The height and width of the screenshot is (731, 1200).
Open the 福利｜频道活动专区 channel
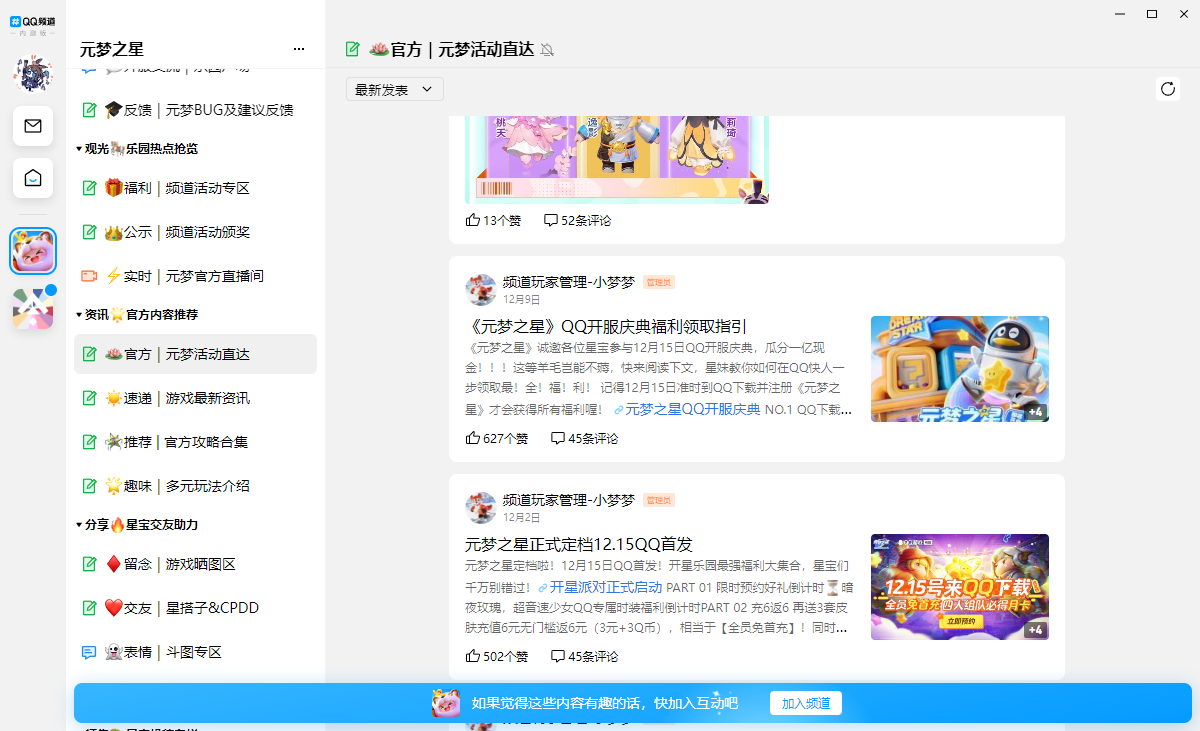click(x=195, y=188)
